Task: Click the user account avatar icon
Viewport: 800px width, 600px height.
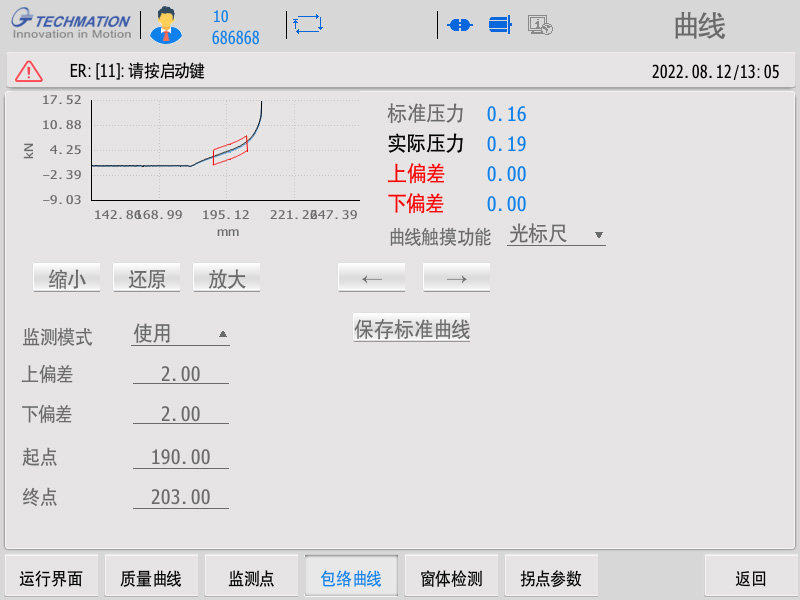Action: point(165,25)
